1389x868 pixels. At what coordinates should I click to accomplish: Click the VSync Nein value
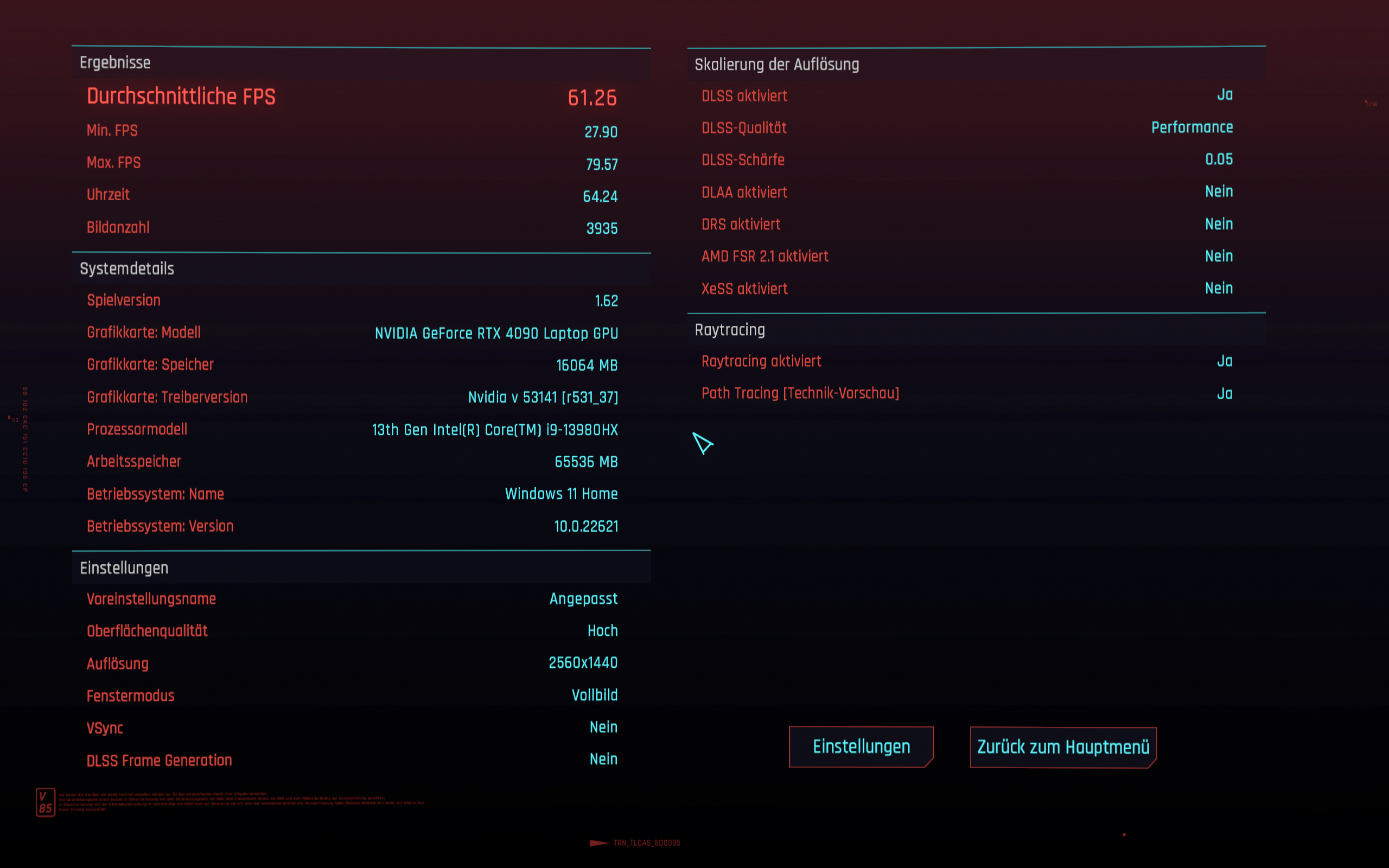coord(603,727)
